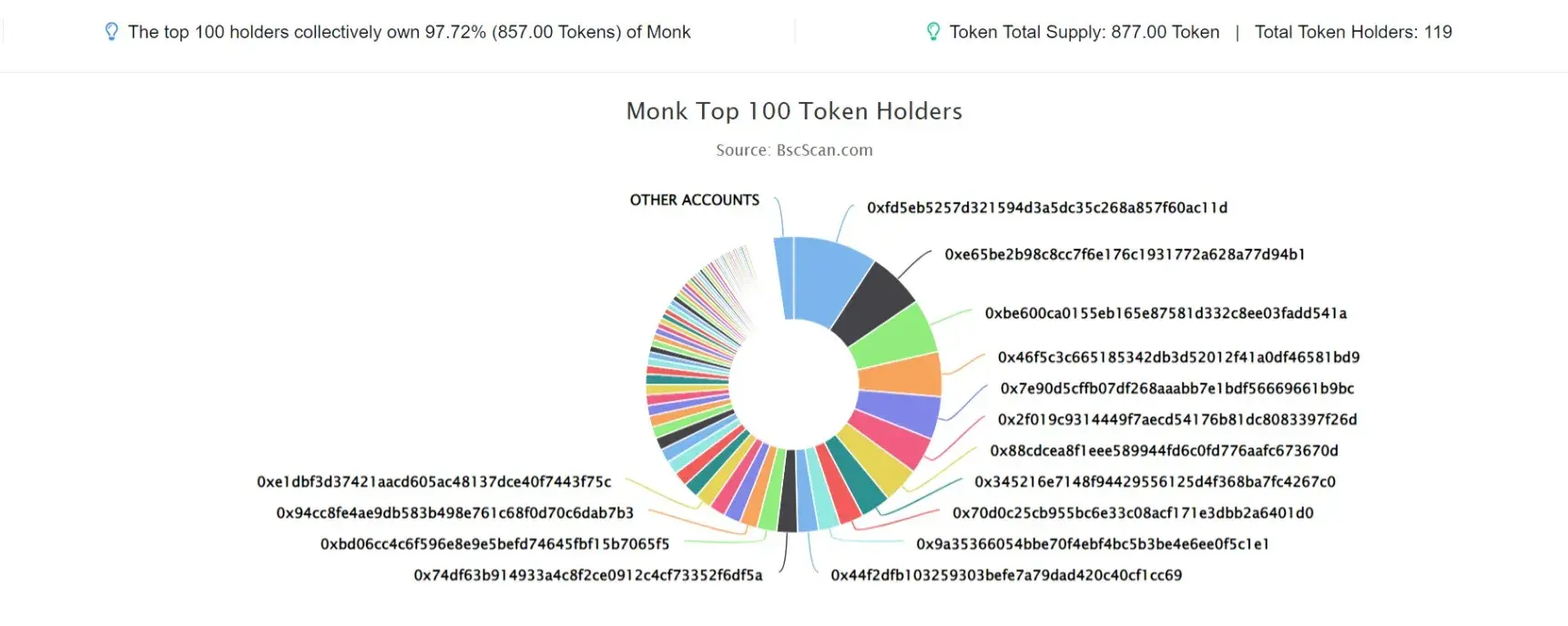This screenshot has height=626, width=1568.
Task: Click address label starting 0x44f2dfb10325
Action: (1006, 576)
